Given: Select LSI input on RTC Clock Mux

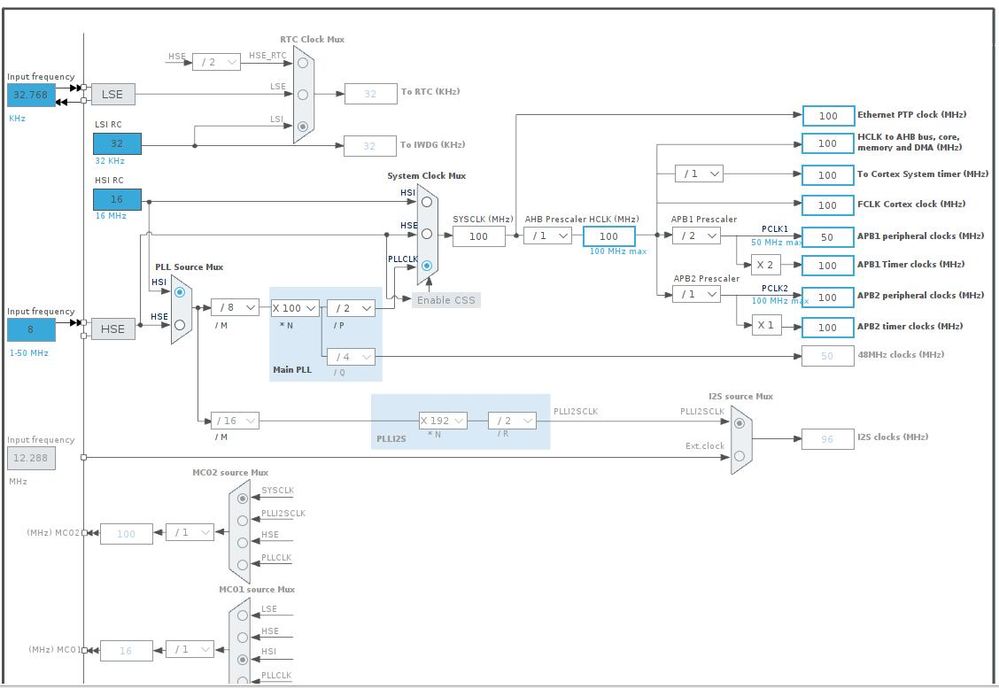Looking at the screenshot, I should coord(303,126).
